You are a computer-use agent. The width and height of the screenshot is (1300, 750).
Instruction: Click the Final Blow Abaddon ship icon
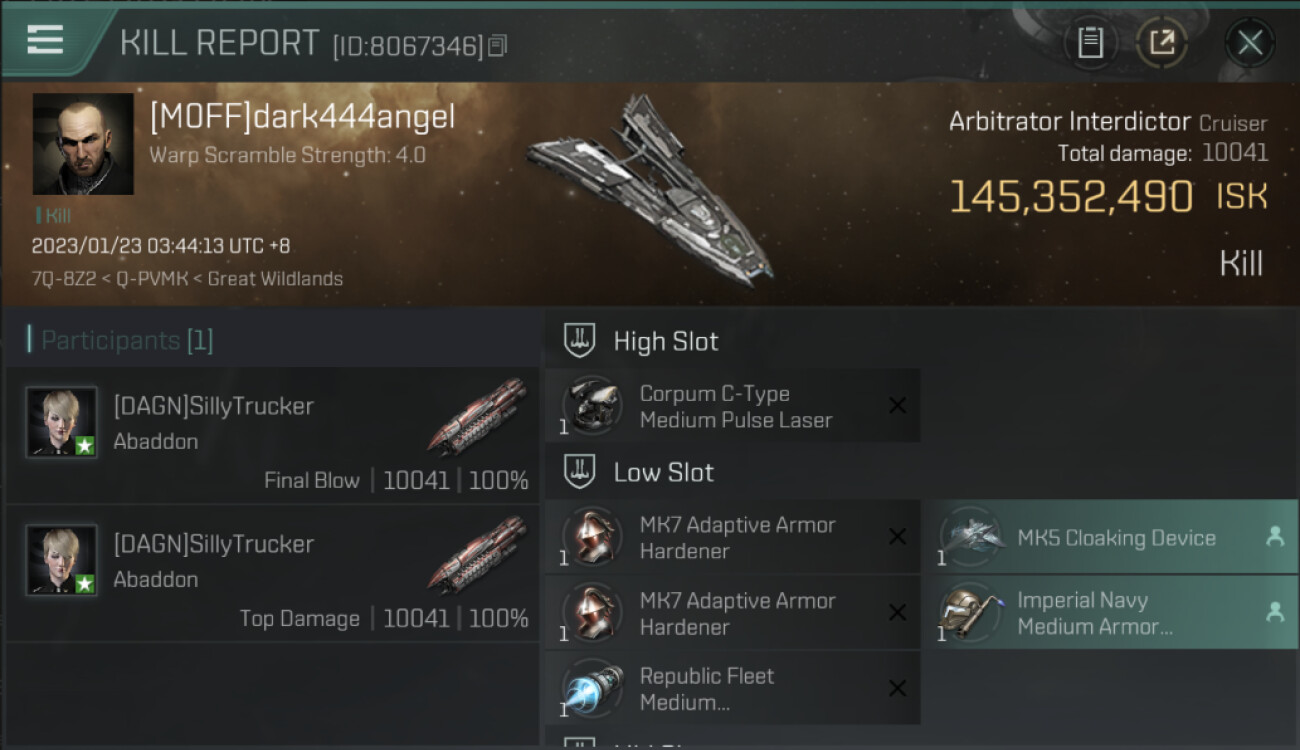[x=478, y=415]
